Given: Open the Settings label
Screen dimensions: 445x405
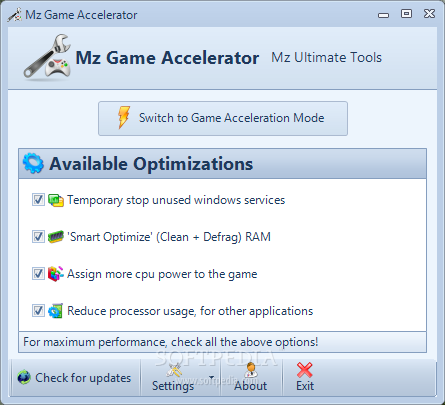Looking at the screenshot, I should click(173, 386).
